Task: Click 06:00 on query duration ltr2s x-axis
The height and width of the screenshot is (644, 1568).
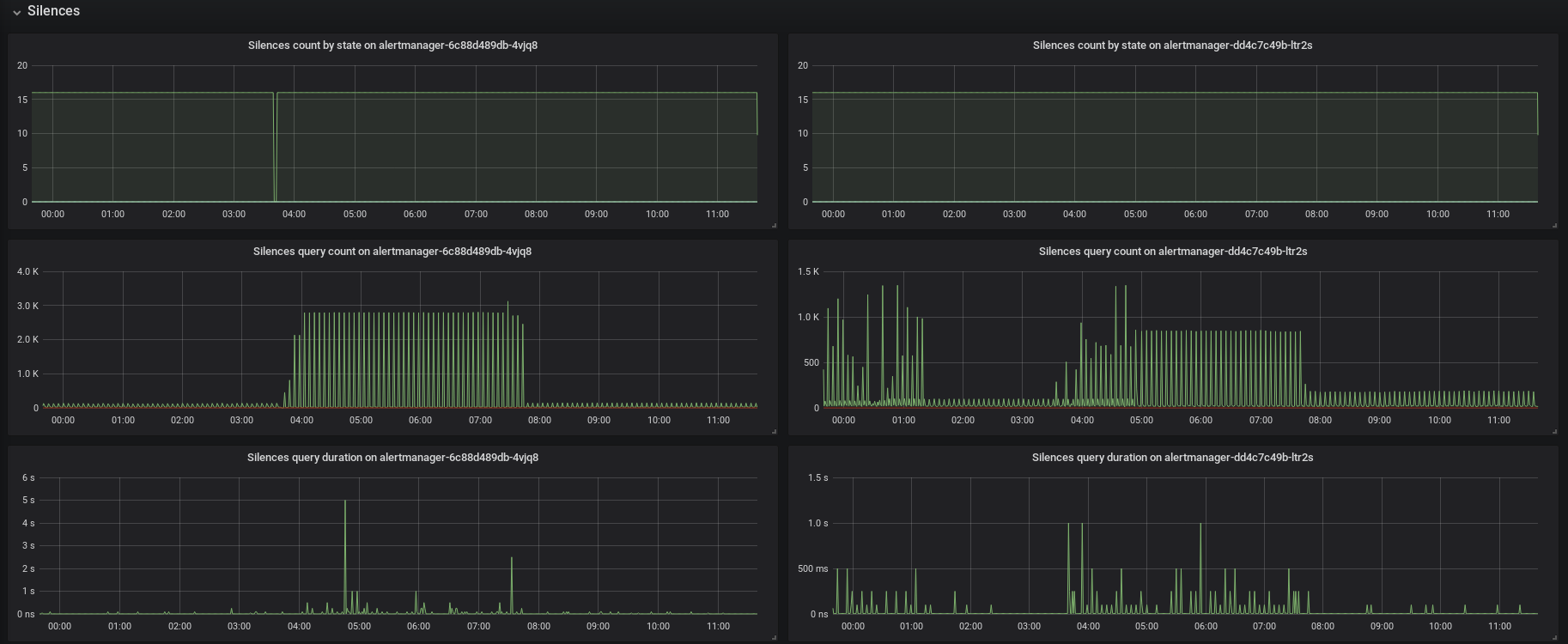Action: coord(1206,626)
